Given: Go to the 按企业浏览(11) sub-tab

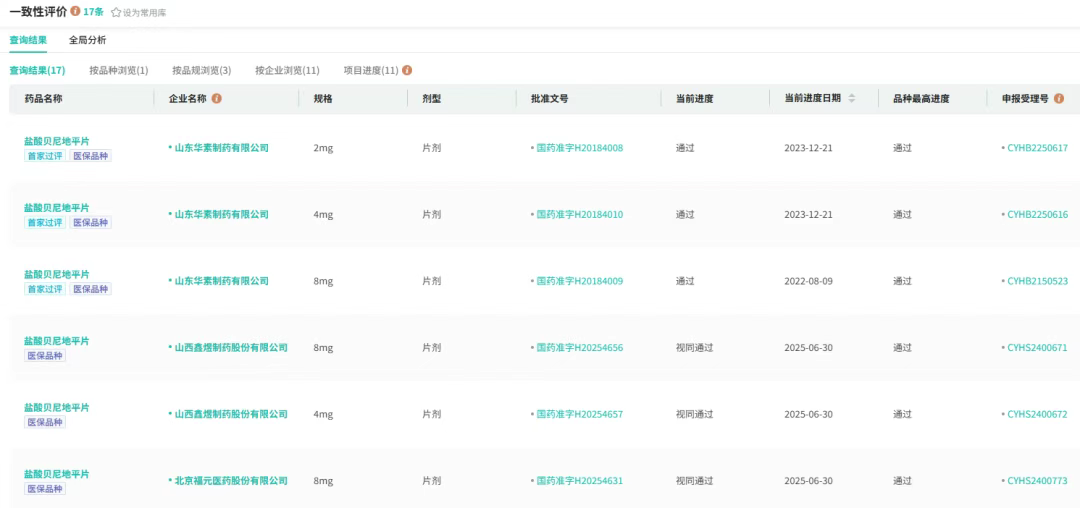Looking at the screenshot, I should tap(287, 70).
